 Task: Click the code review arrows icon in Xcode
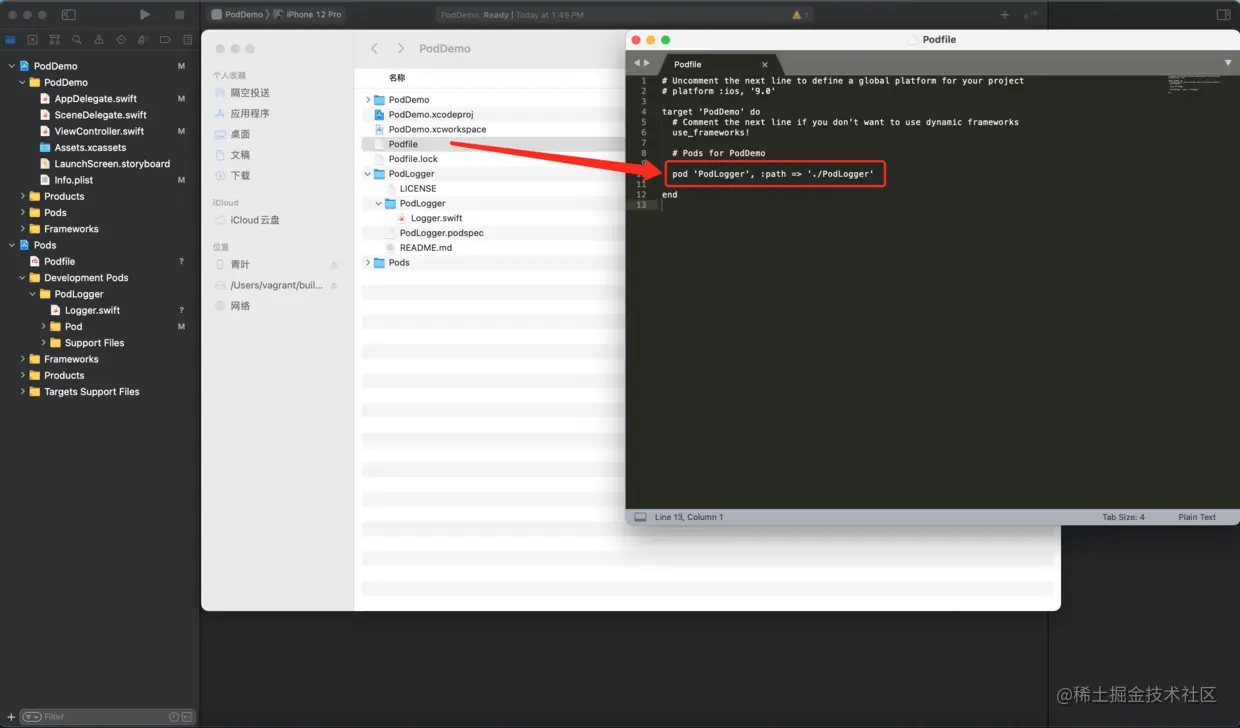click(1031, 15)
